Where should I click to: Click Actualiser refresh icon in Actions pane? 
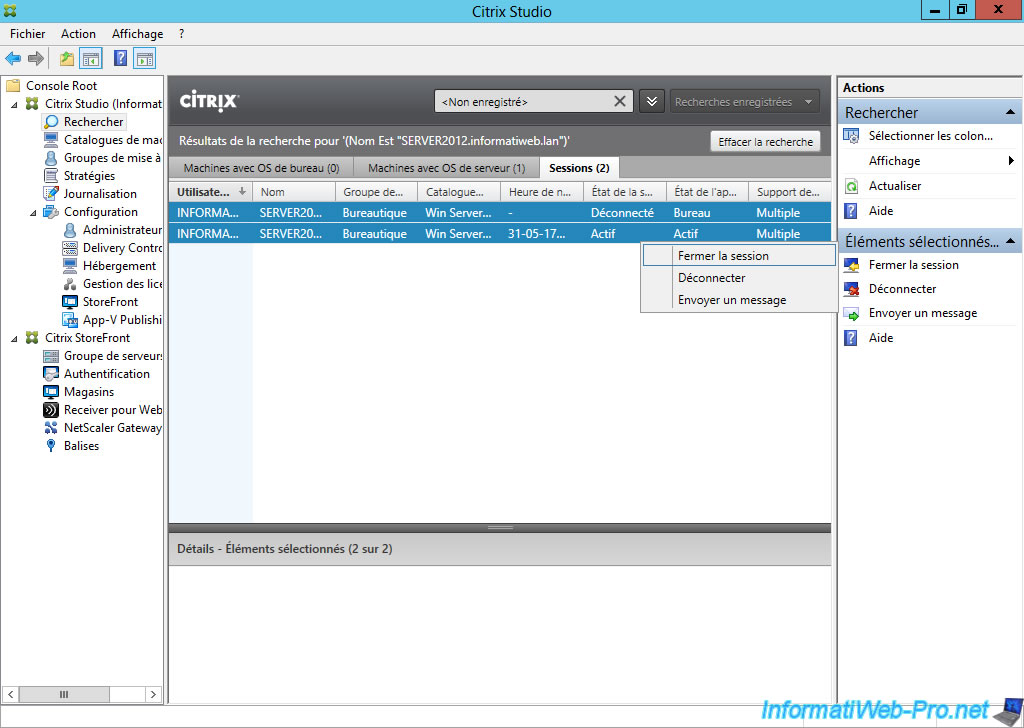point(852,186)
